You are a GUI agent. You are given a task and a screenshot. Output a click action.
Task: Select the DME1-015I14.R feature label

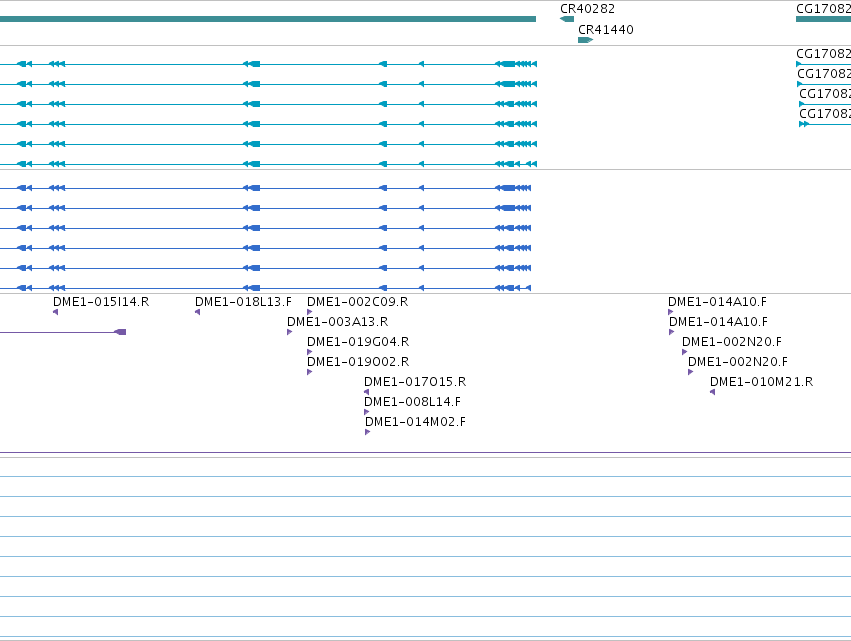(x=101, y=302)
